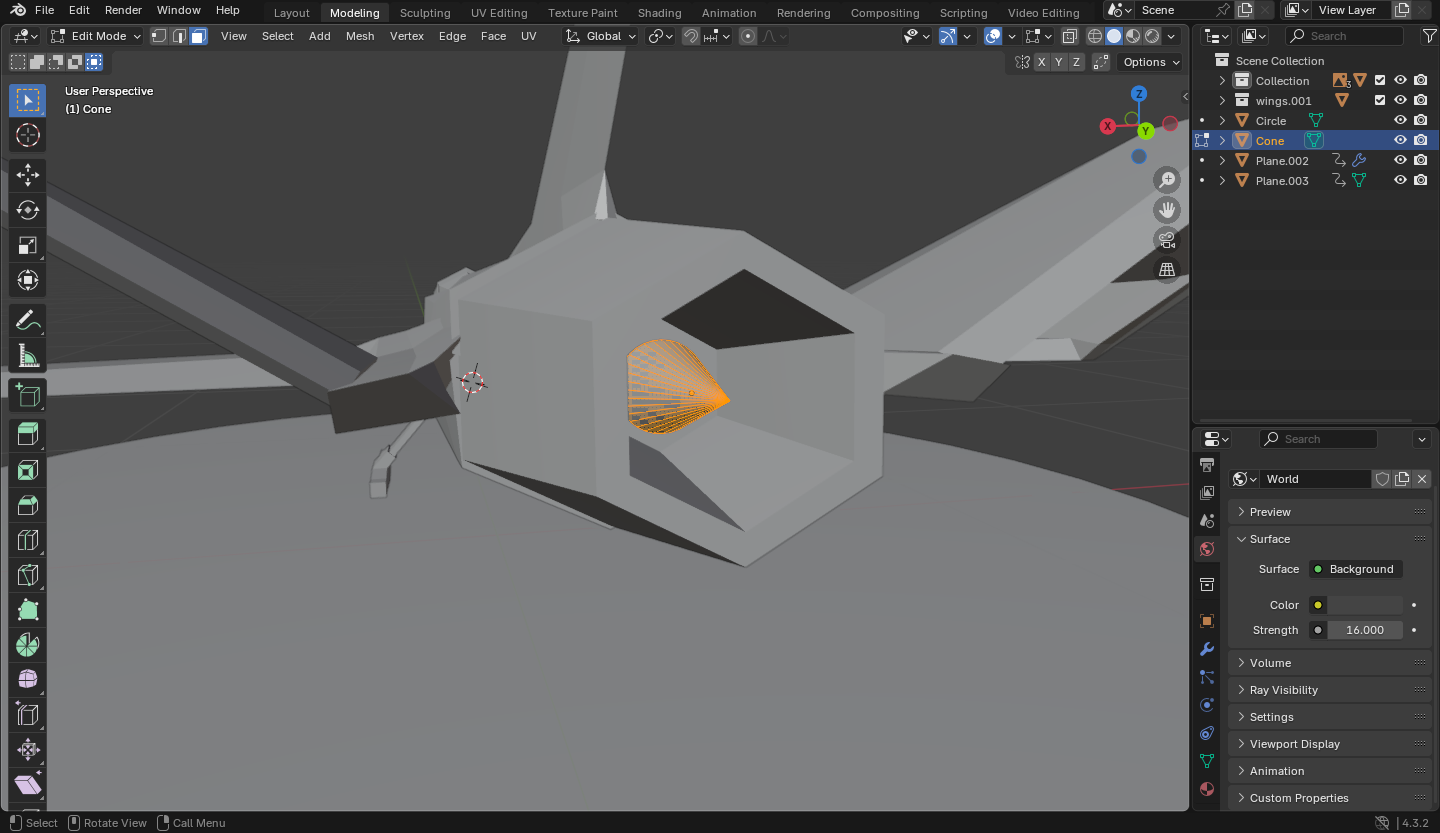Open the Material properties tab
1440x833 pixels.
pyautogui.click(x=1207, y=789)
